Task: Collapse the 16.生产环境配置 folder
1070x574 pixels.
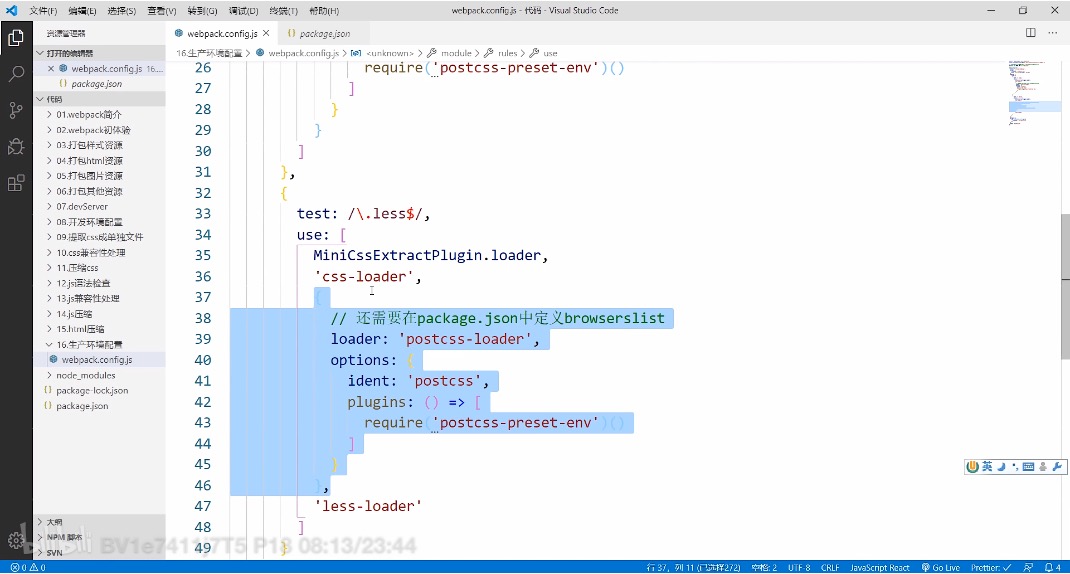Action: pos(100,345)
